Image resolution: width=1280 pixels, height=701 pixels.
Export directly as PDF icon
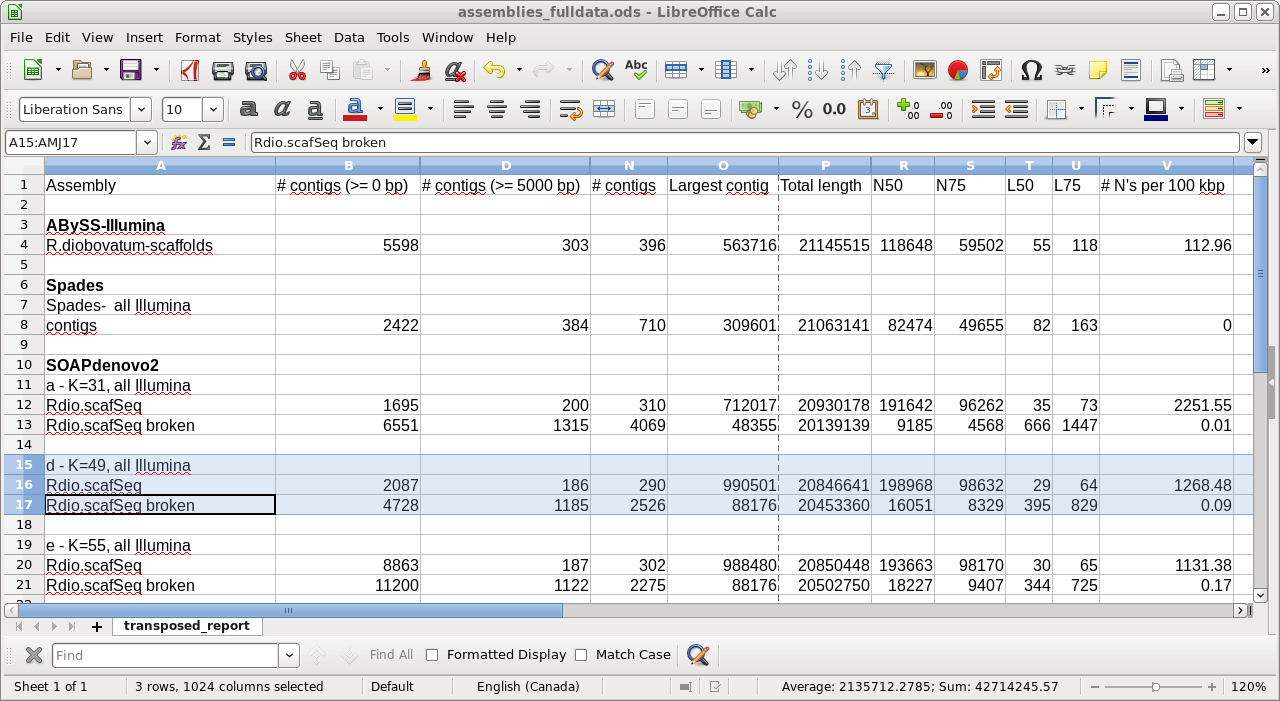[189, 70]
